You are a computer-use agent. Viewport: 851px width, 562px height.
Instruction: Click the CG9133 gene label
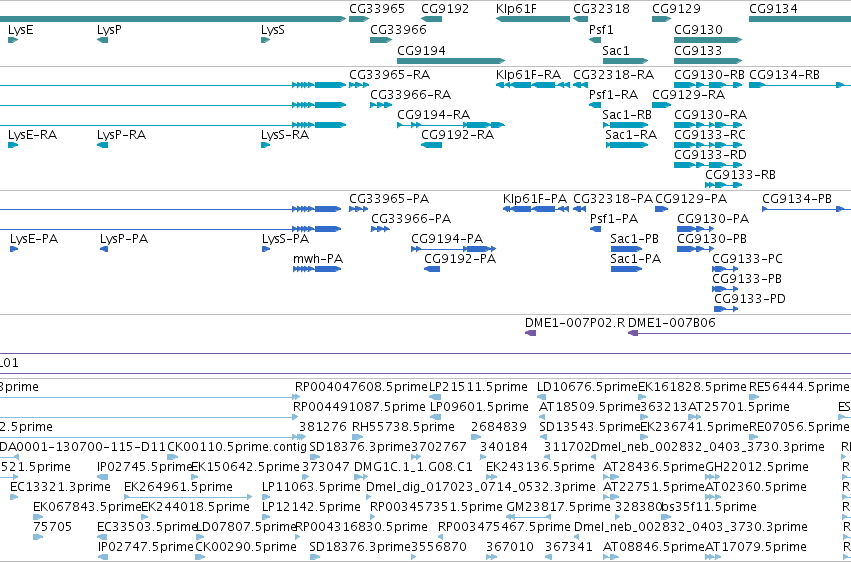pos(698,50)
